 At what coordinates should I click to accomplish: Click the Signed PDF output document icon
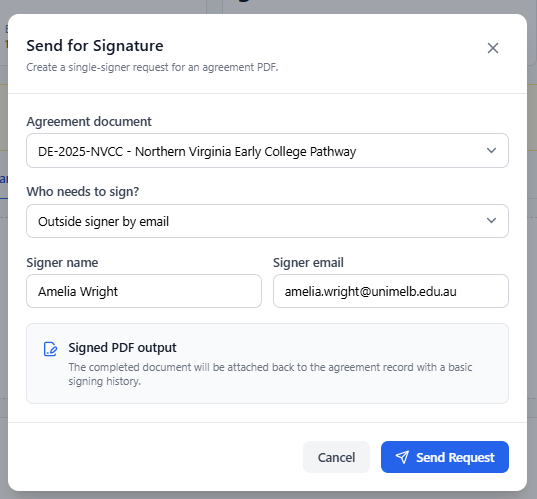[50, 349]
